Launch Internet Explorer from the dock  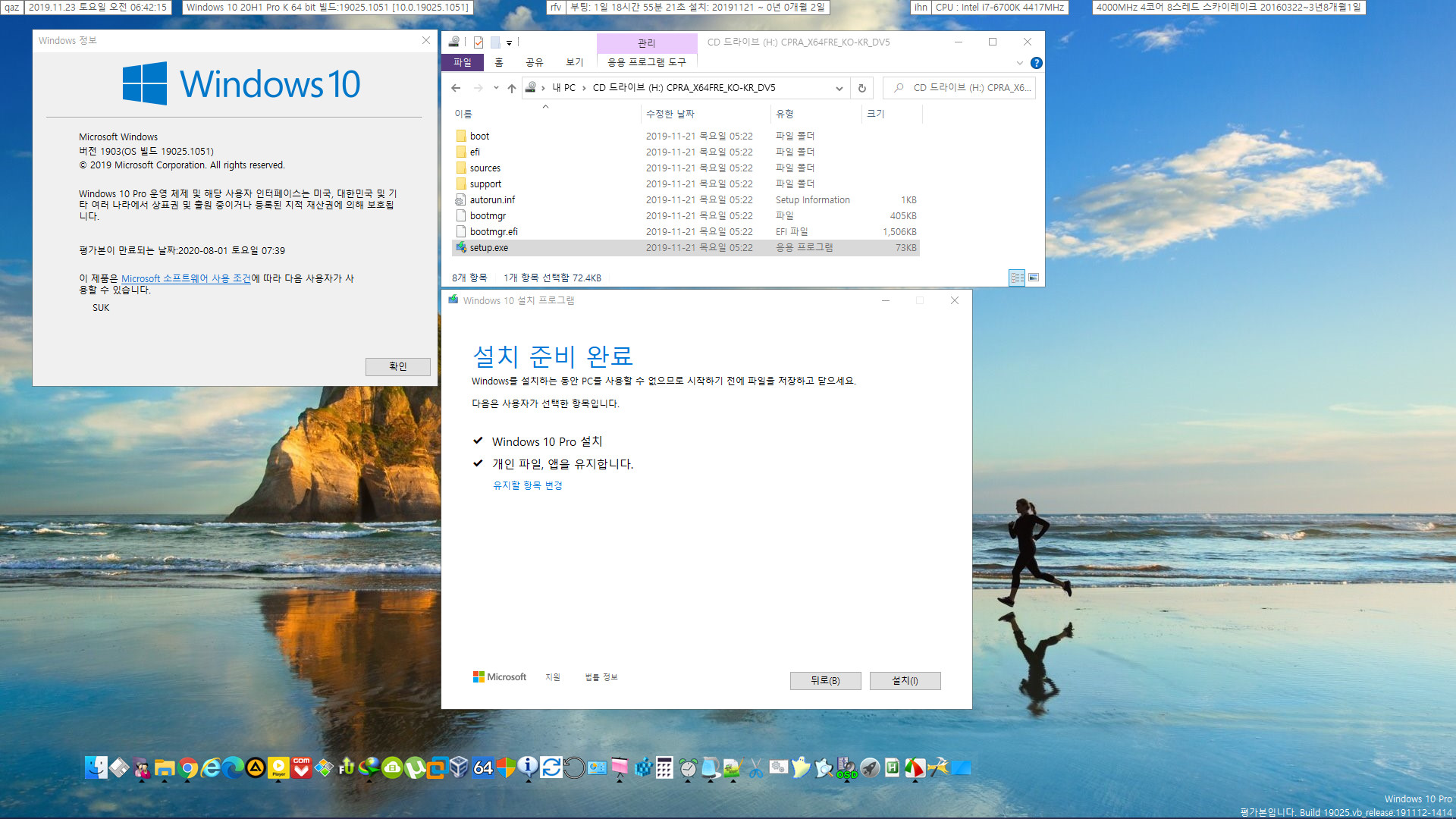coord(211,768)
